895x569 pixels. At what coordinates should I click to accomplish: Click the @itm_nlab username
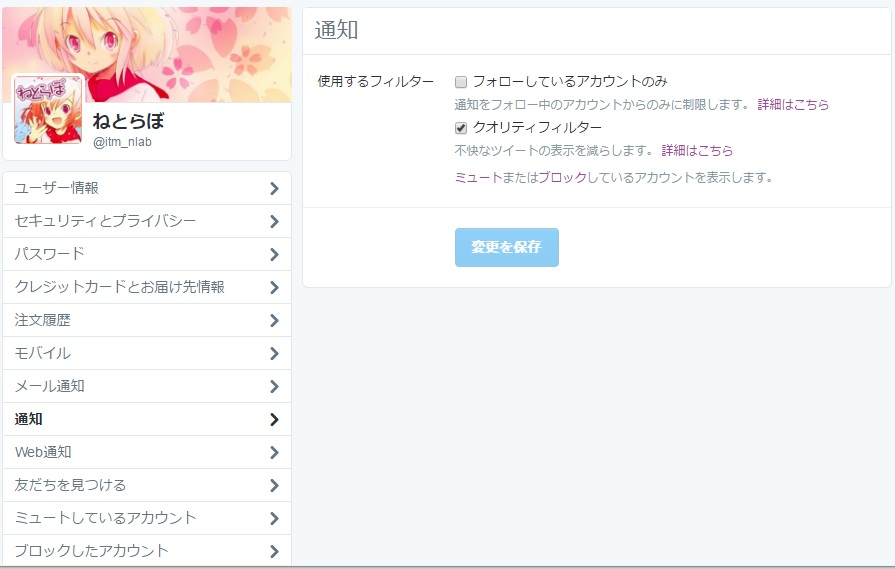click(122, 142)
